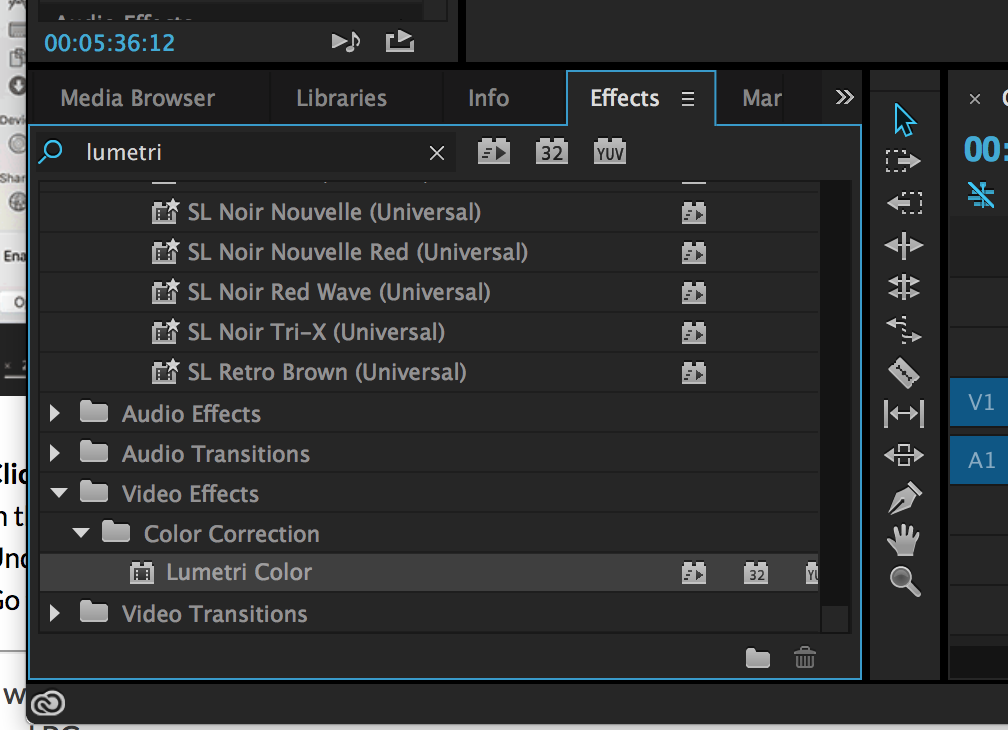Toggle the A1 track target
The width and height of the screenshot is (1008, 730).
[980, 460]
